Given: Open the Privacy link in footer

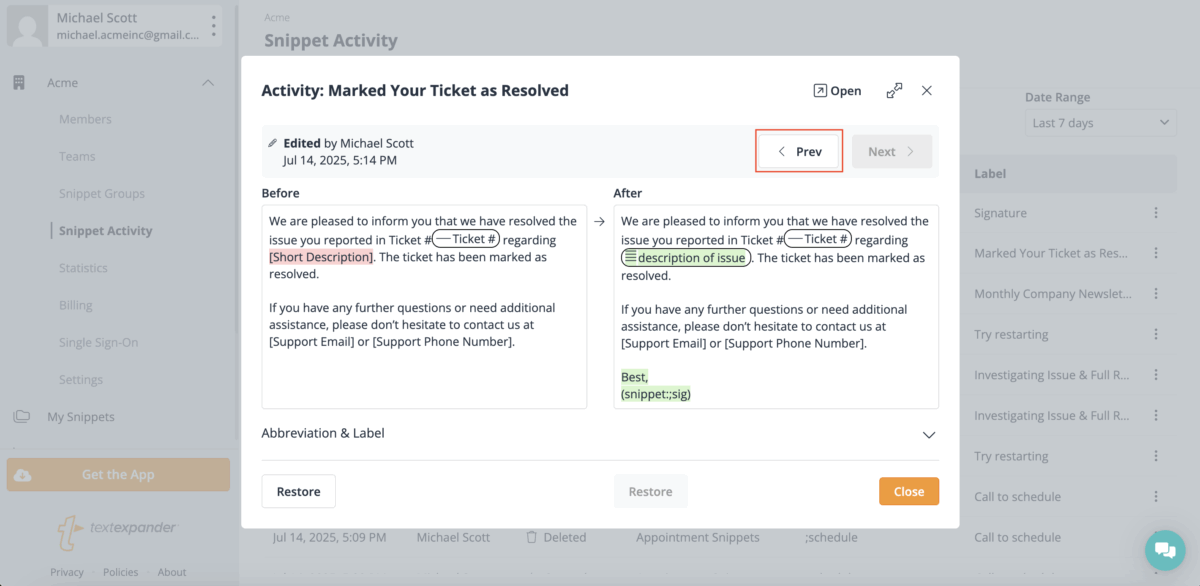Looking at the screenshot, I should pyautogui.click(x=67, y=572).
